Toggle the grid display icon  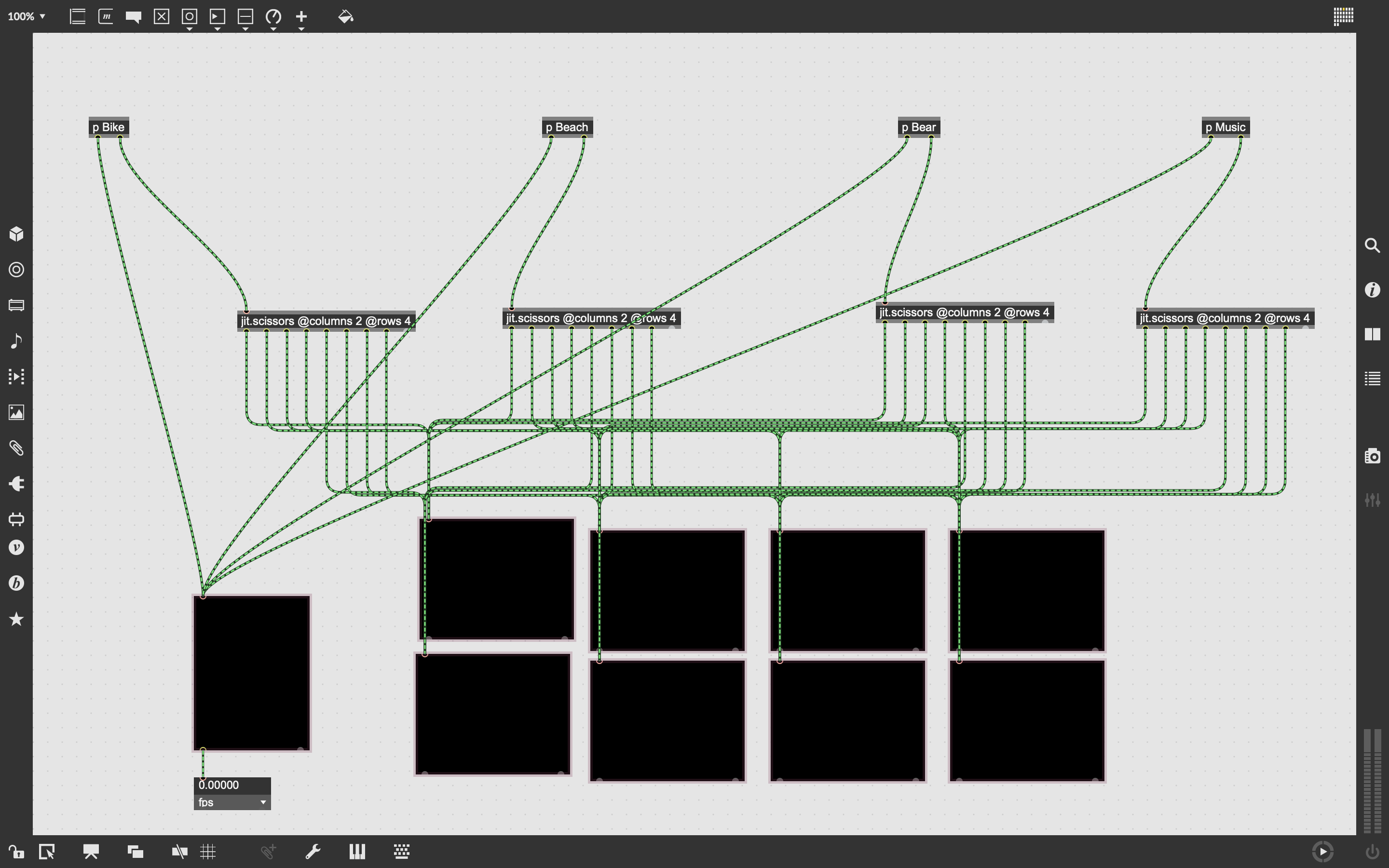tap(208, 851)
